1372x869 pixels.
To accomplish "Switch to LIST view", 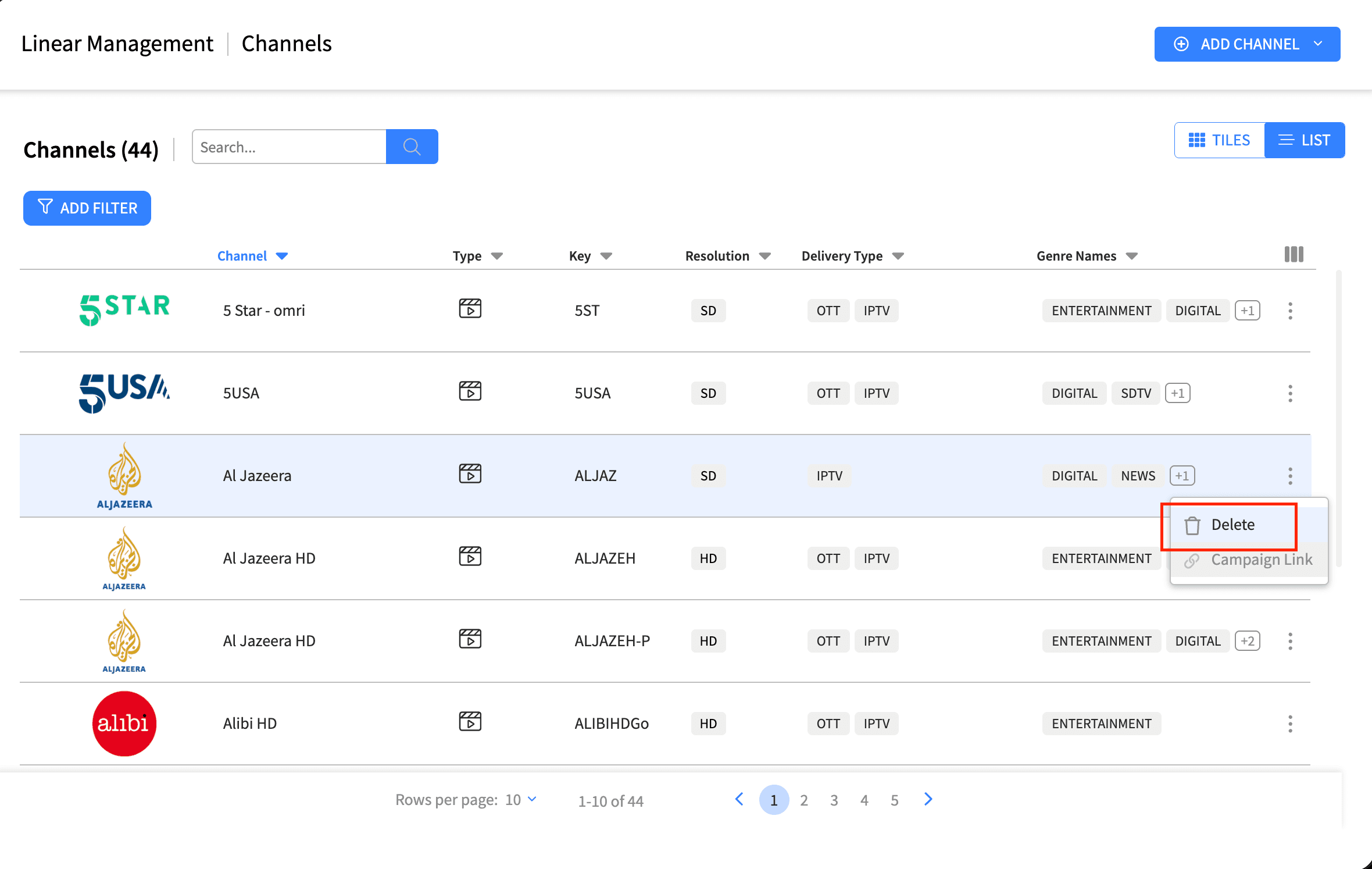I will (1305, 140).
